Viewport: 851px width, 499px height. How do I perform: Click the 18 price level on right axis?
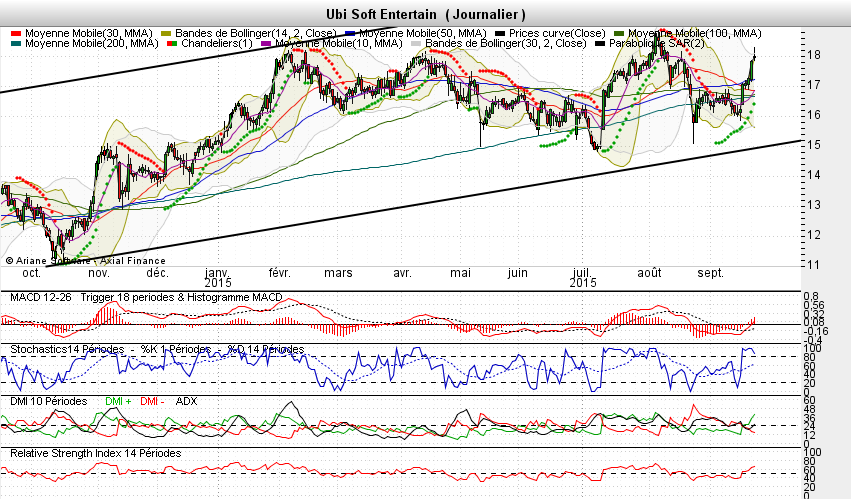(814, 55)
